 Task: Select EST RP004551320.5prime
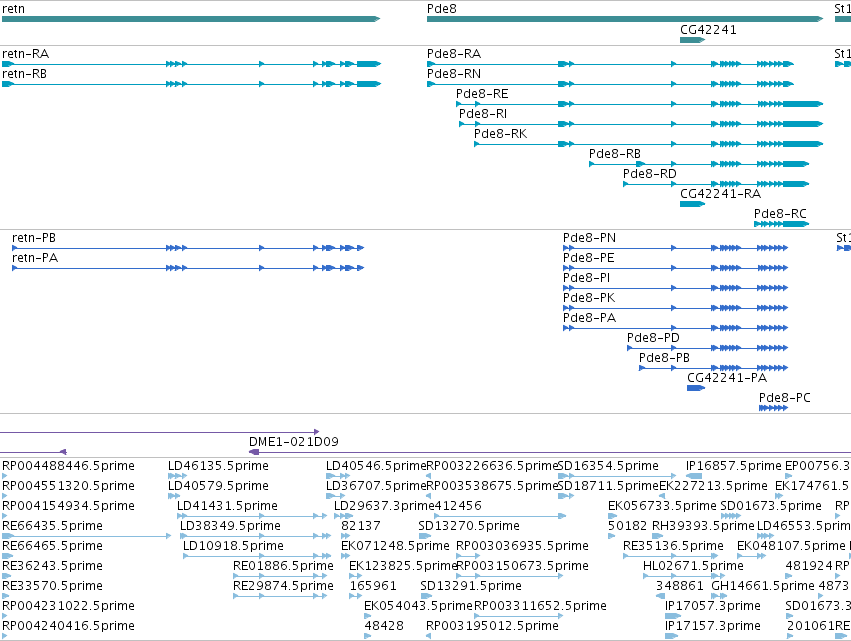(x=68, y=486)
